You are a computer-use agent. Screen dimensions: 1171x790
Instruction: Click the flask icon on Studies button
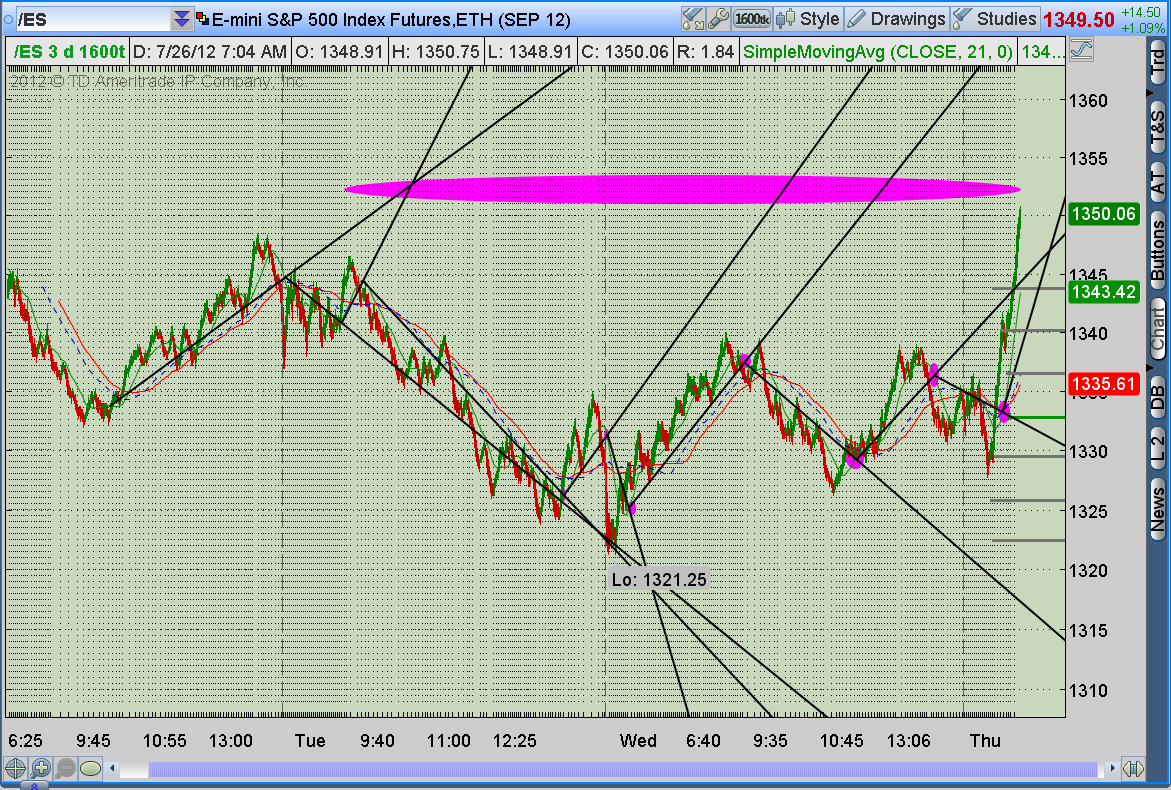962,19
